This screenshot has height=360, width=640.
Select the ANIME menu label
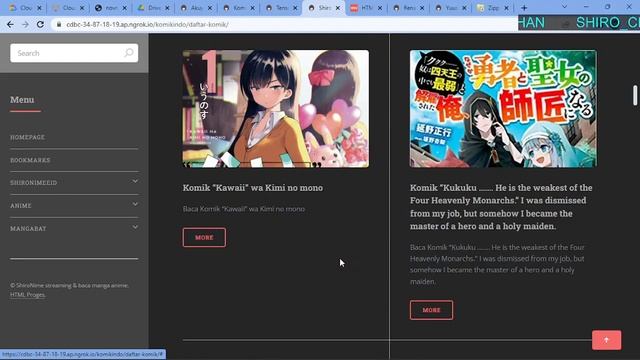coord(21,206)
